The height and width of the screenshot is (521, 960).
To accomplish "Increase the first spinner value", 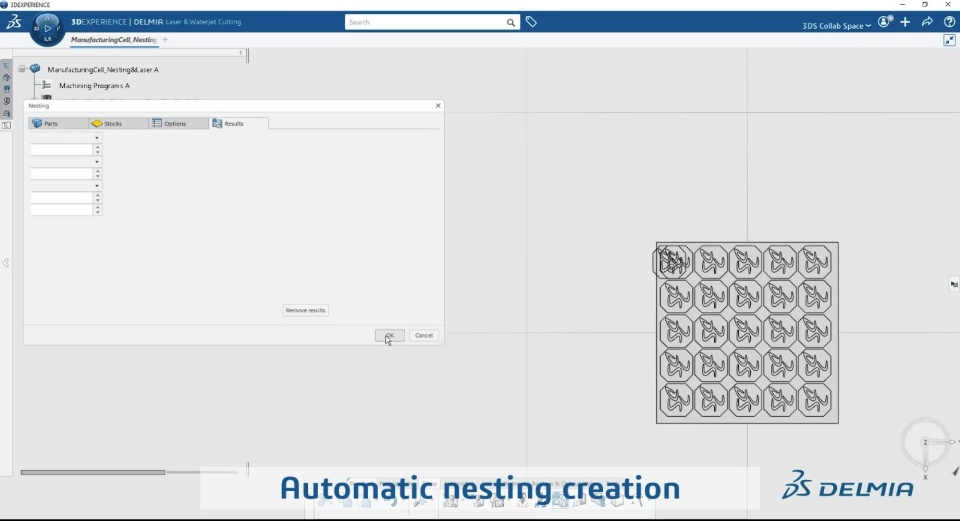I will (x=97, y=147).
